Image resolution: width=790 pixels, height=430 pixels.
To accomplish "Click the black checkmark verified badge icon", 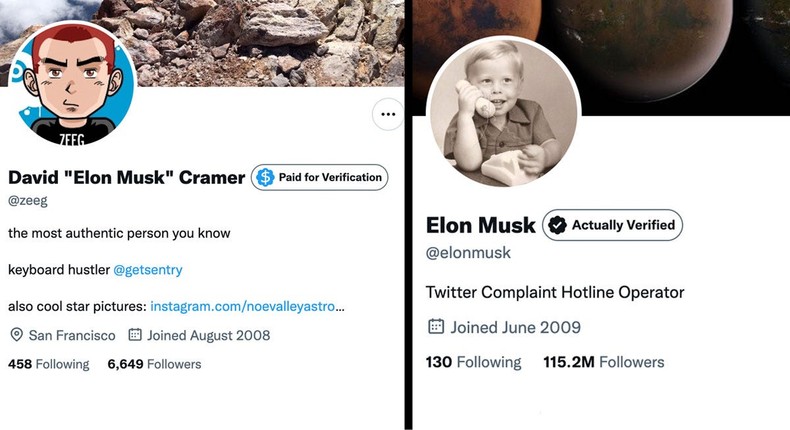I will tap(556, 226).
